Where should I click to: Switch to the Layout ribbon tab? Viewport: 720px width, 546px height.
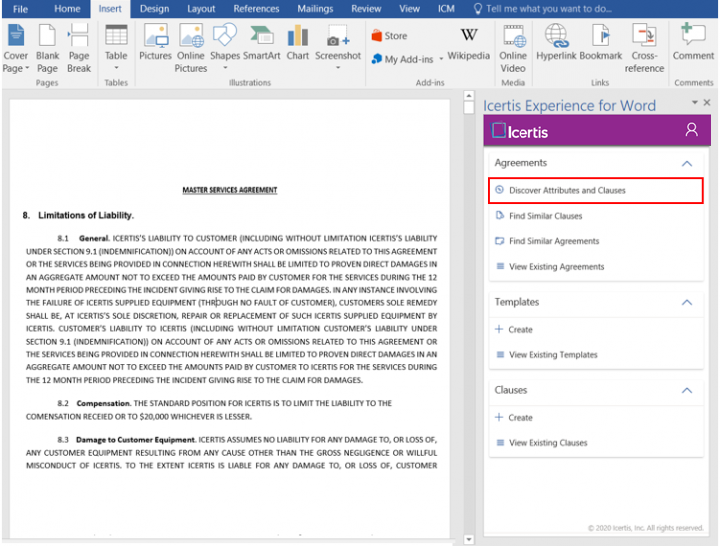201,9
